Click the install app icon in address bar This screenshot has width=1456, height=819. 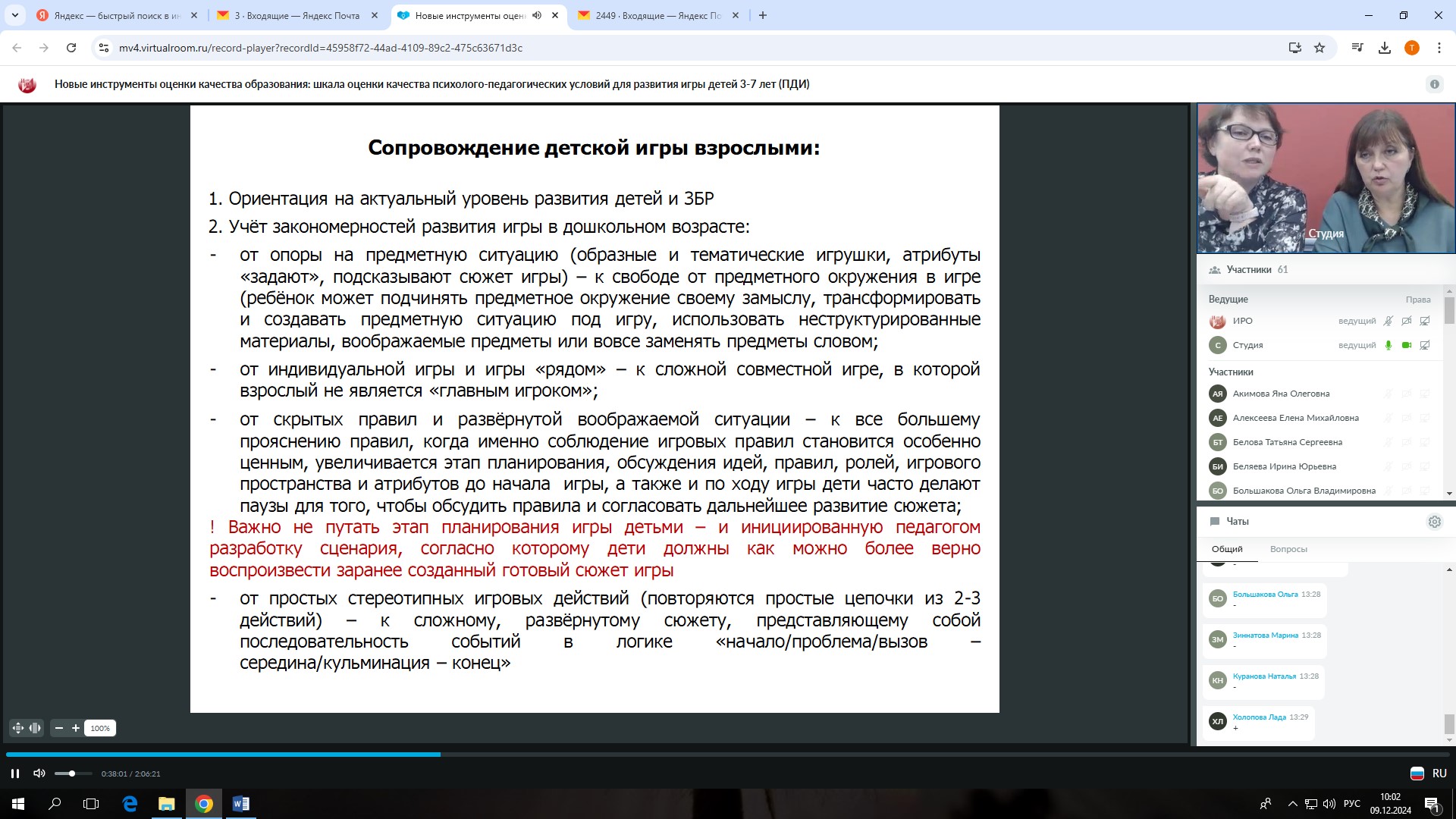click(1295, 48)
